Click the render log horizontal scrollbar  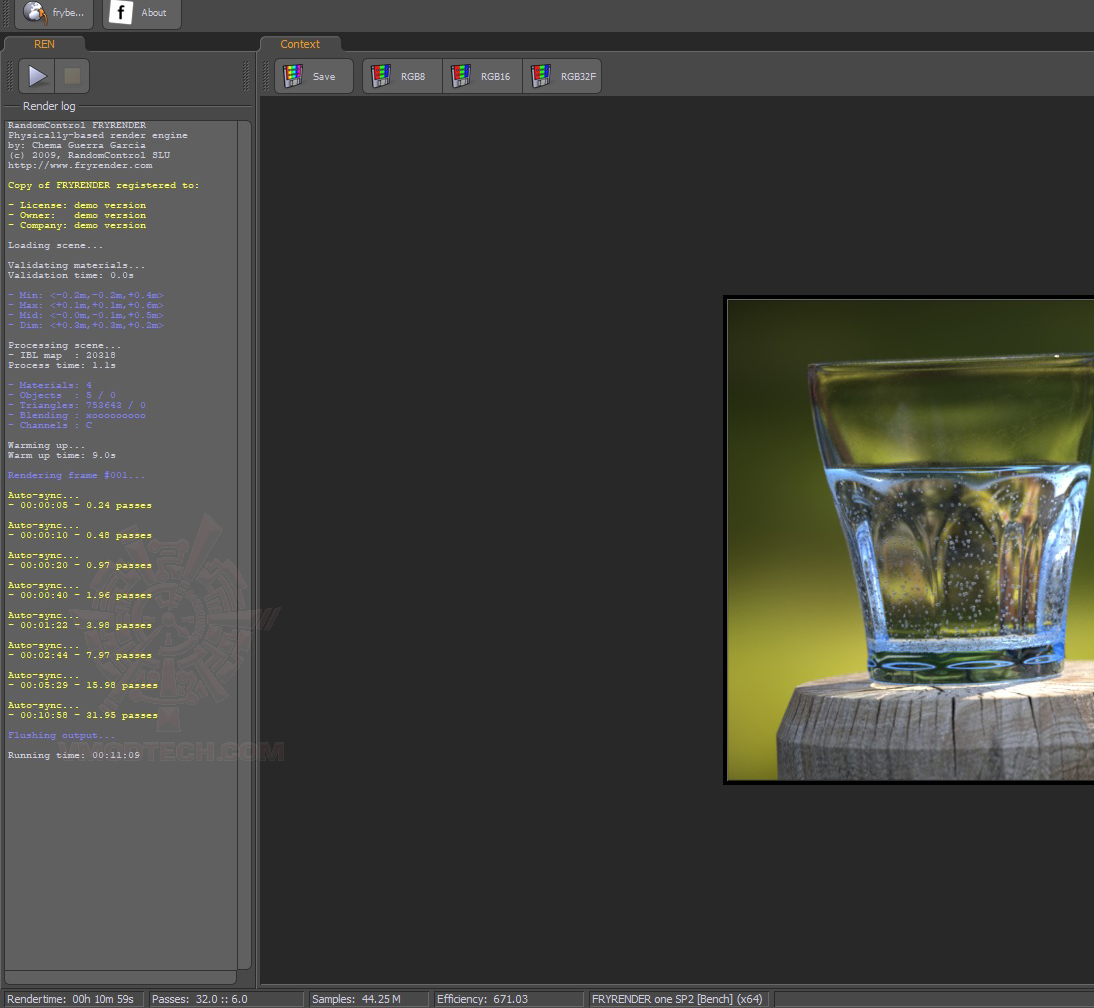(x=121, y=977)
